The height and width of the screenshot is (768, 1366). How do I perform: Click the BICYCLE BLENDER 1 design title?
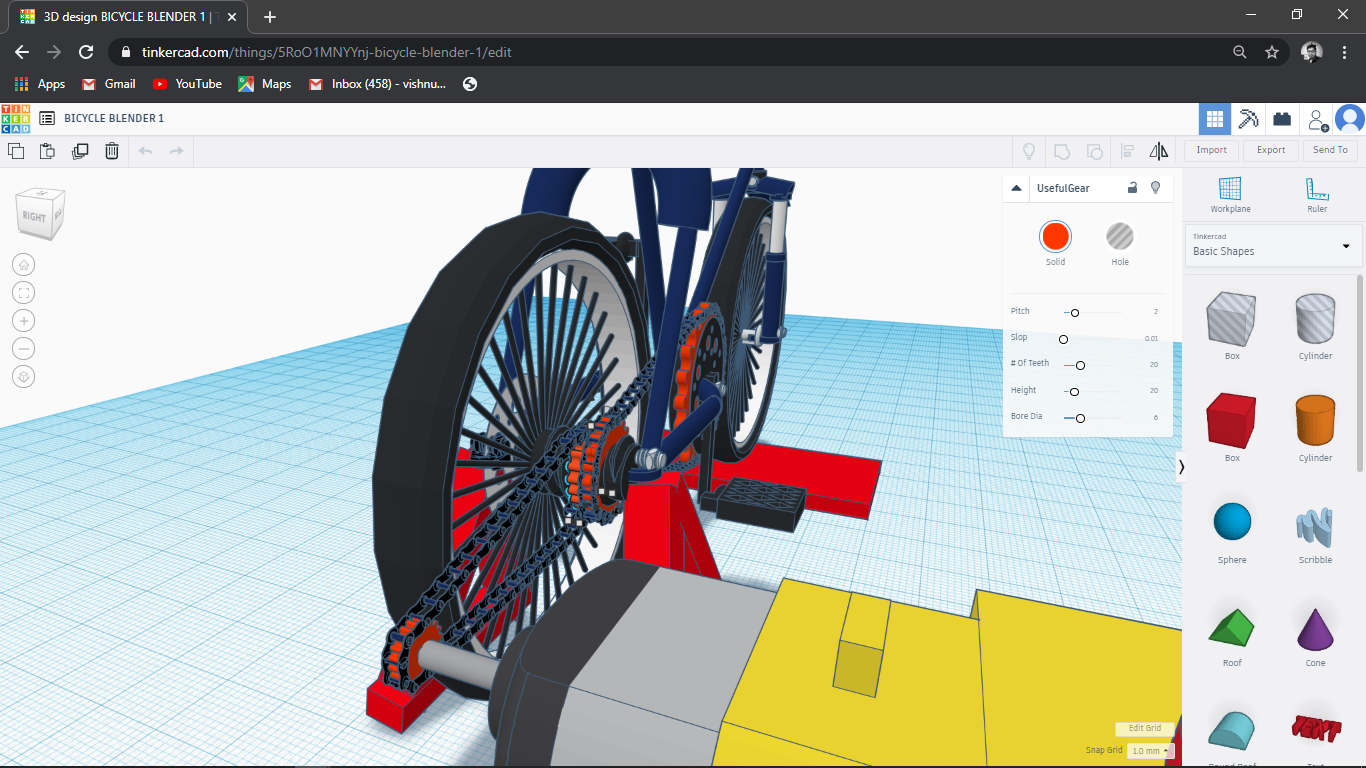[x=114, y=118]
